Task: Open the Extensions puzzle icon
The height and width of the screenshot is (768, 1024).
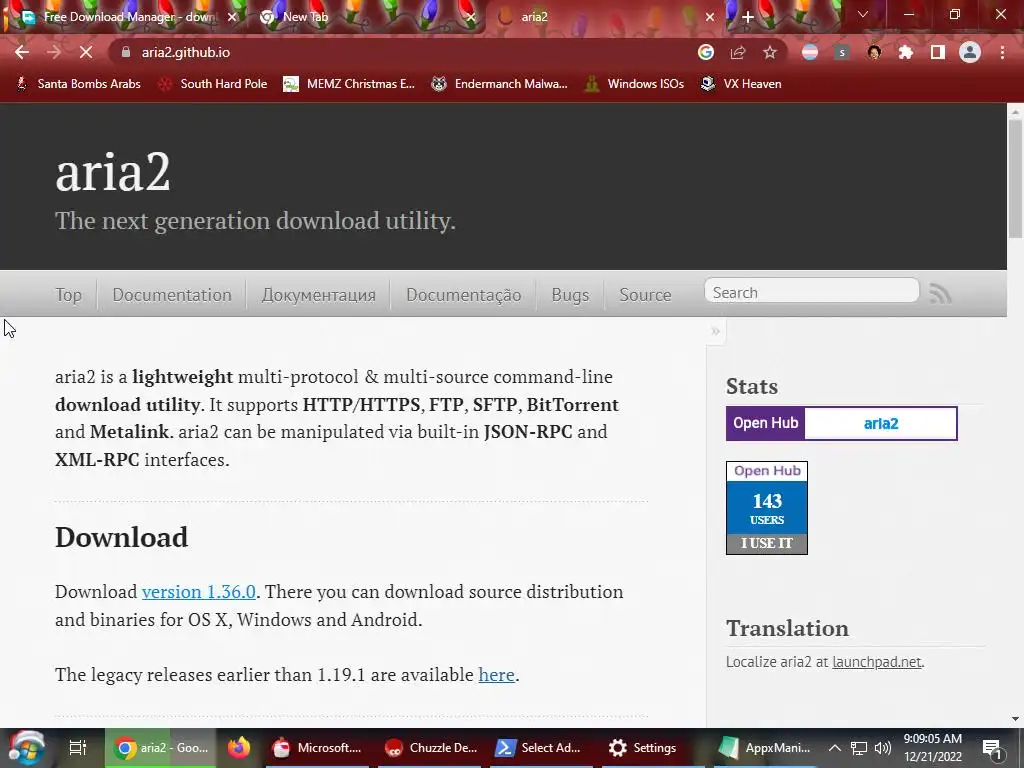Action: pyautogui.click(x=906, y=52)
